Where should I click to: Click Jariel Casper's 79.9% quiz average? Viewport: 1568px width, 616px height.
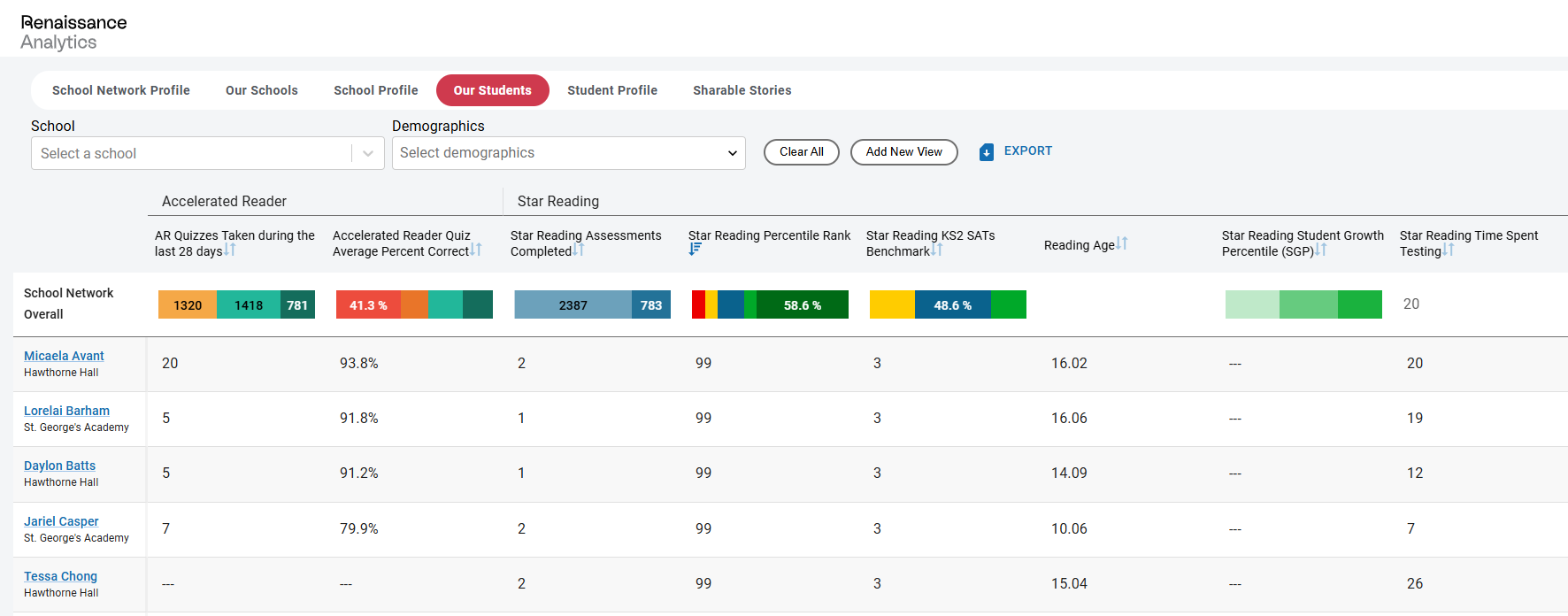[x=358, y=528]
